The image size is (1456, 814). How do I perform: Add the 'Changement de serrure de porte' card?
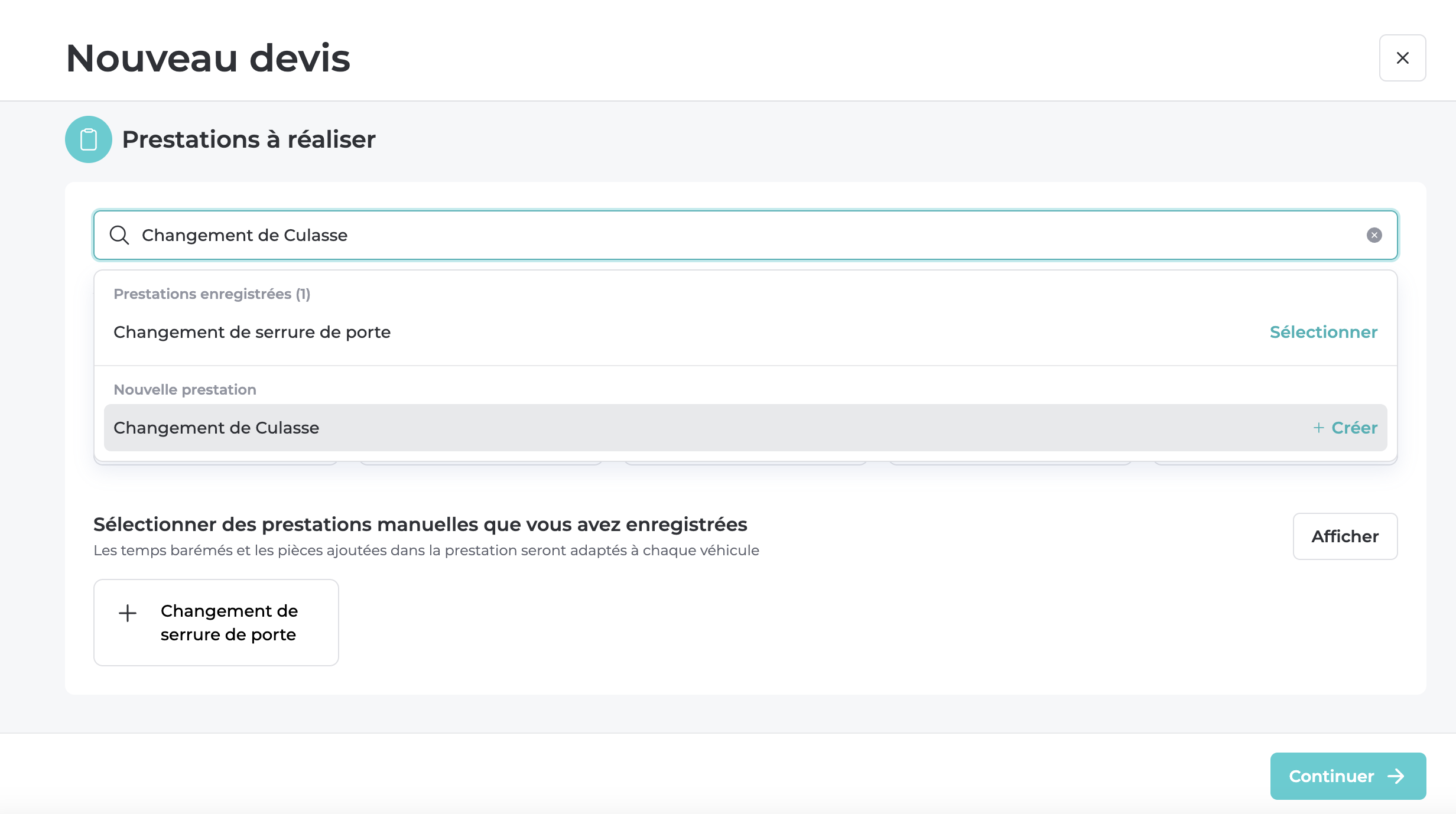[216, 623]
